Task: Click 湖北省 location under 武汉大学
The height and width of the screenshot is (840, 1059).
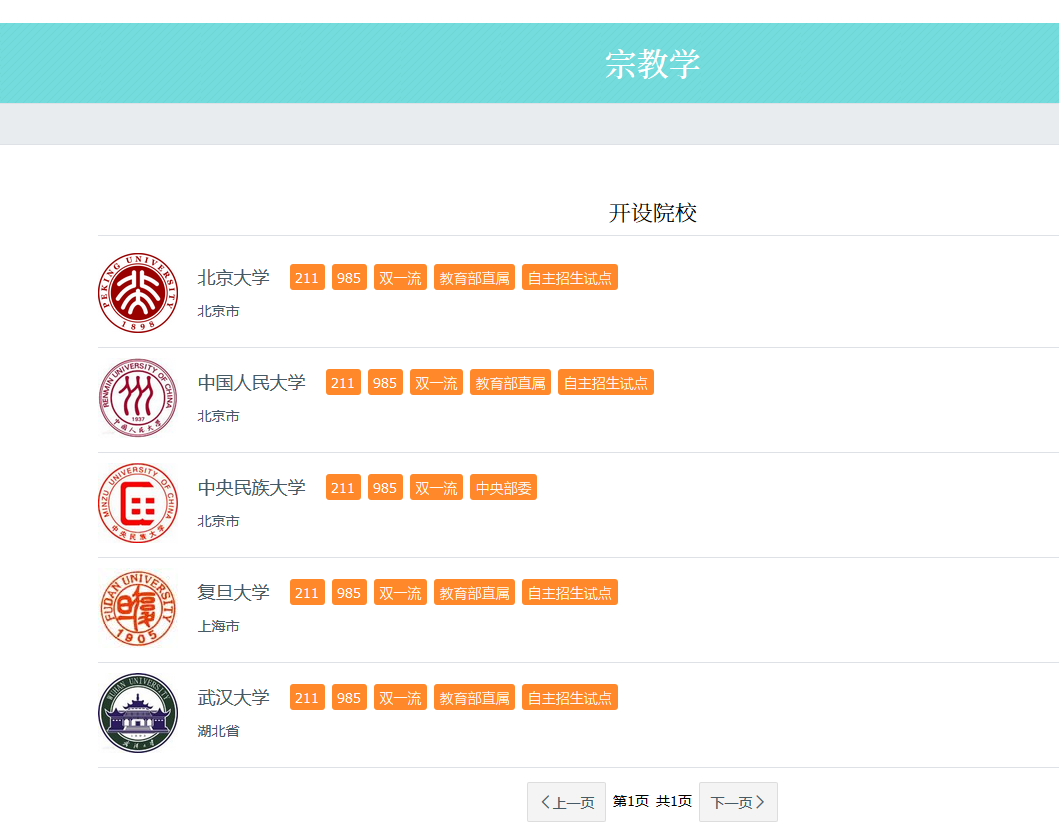Action: [218, 731]
